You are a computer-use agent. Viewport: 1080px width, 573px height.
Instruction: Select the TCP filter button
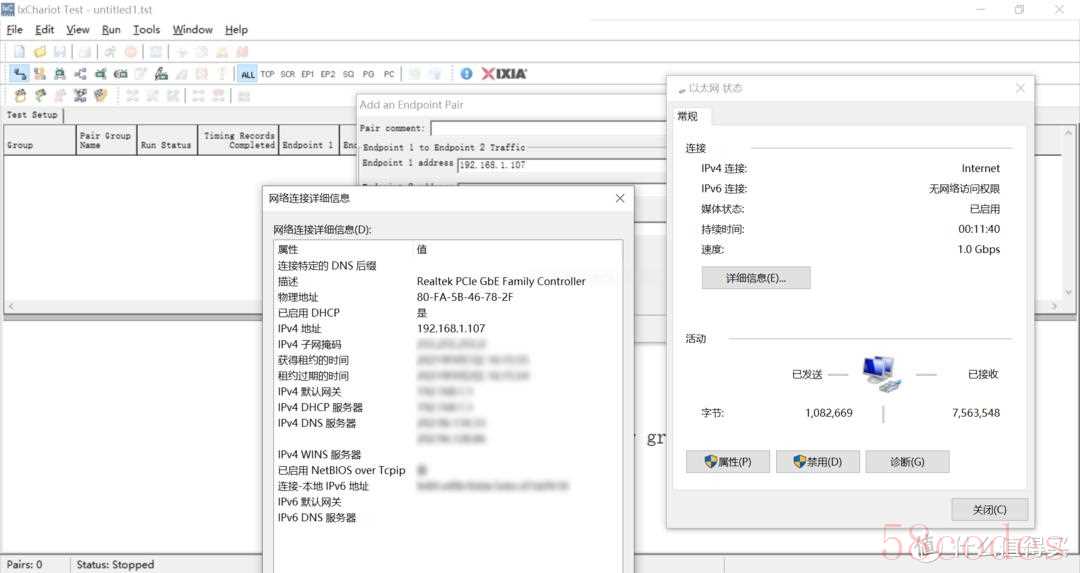click(x=268, y=74)
